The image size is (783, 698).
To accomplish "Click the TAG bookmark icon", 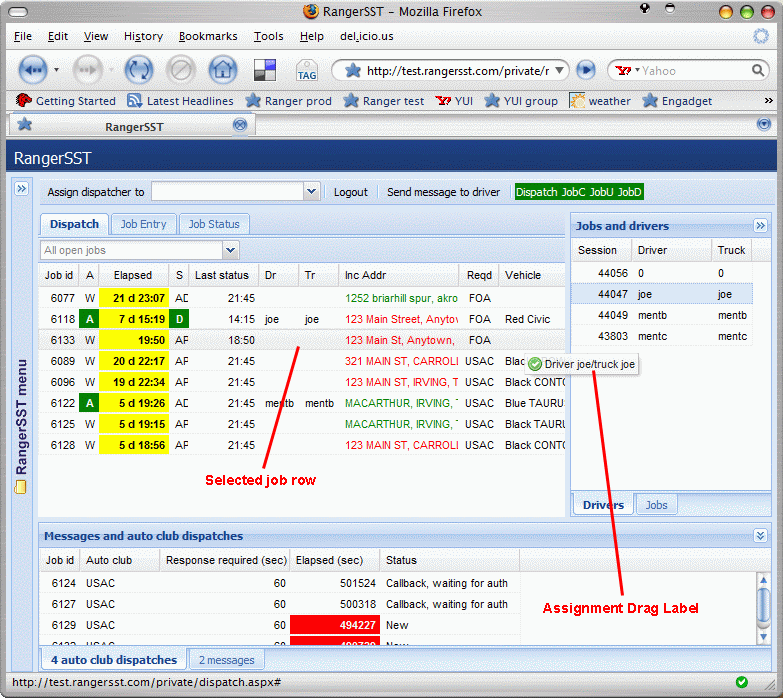I will pyautogui.click(x=306, y=71).
